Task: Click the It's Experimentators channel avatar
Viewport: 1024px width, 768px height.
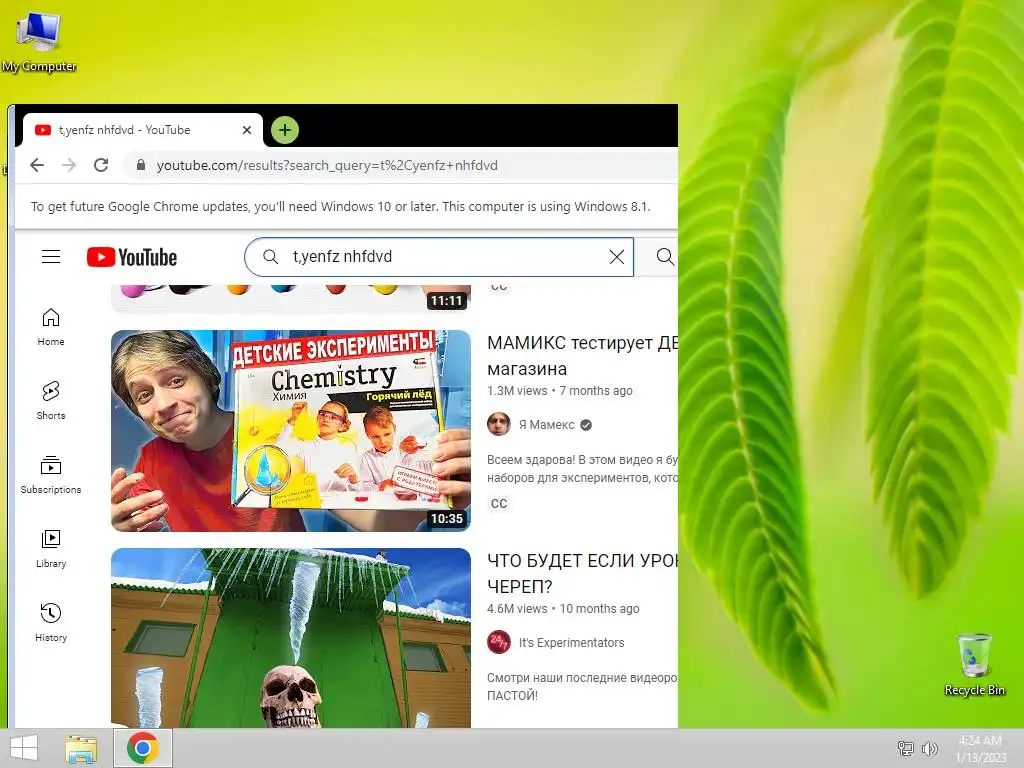Action: [499, 642]
